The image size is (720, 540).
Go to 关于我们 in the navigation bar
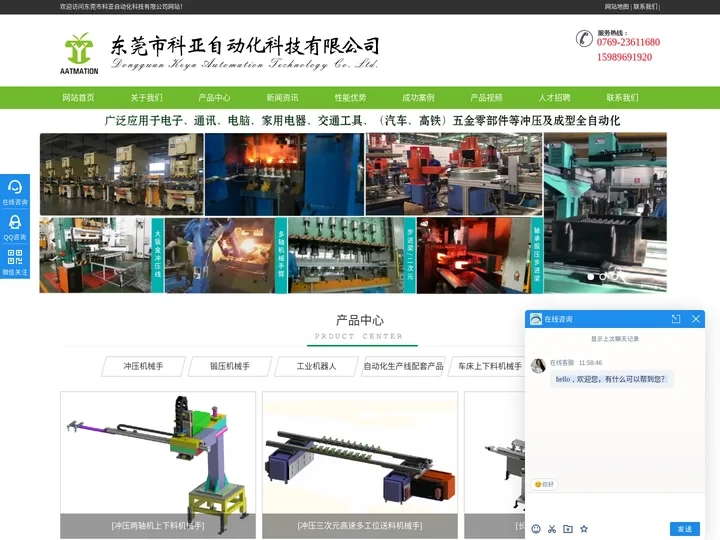pyautogui.click(x=146, y=98)
